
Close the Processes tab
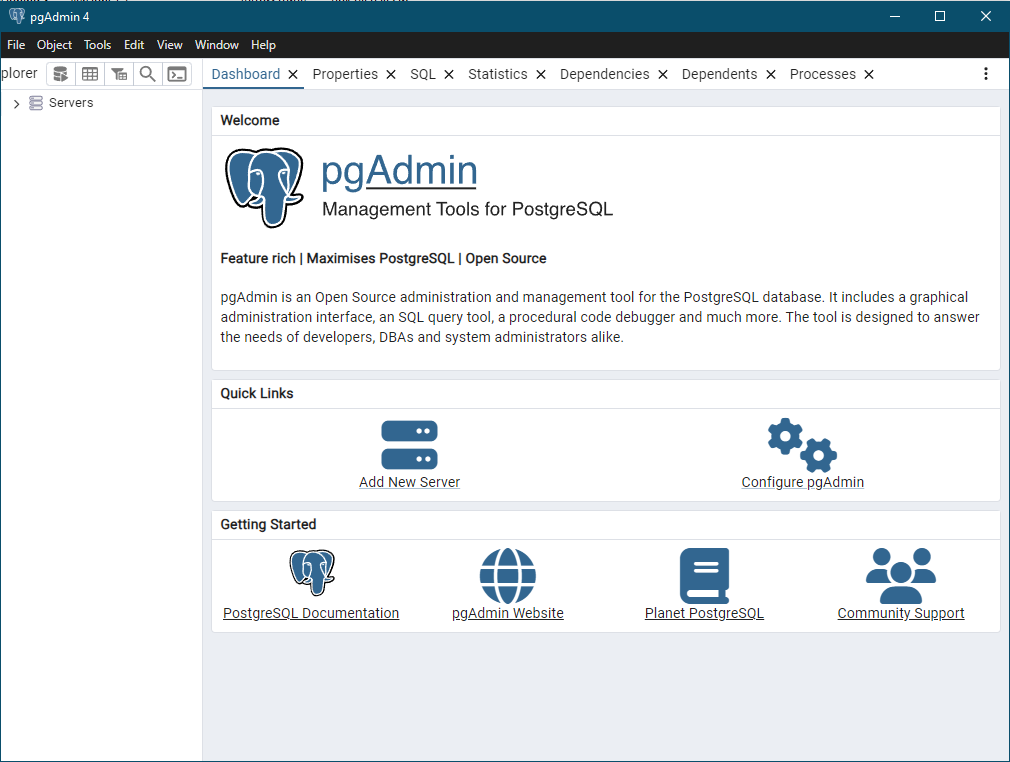(869, 75)
